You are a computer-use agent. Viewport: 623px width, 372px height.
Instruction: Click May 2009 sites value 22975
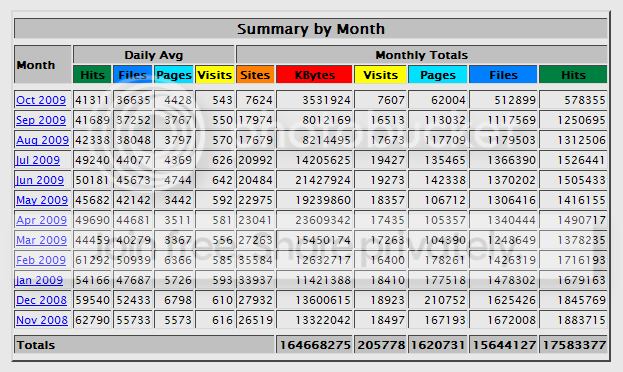click(255, 200)
